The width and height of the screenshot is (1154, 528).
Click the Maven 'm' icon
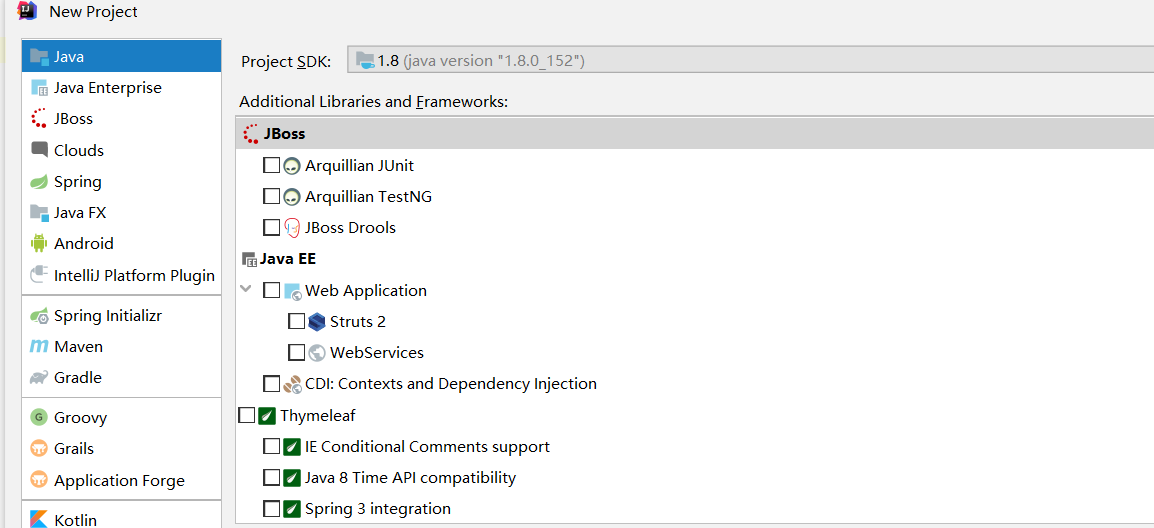pyautogui.click(x=39, y=346)
